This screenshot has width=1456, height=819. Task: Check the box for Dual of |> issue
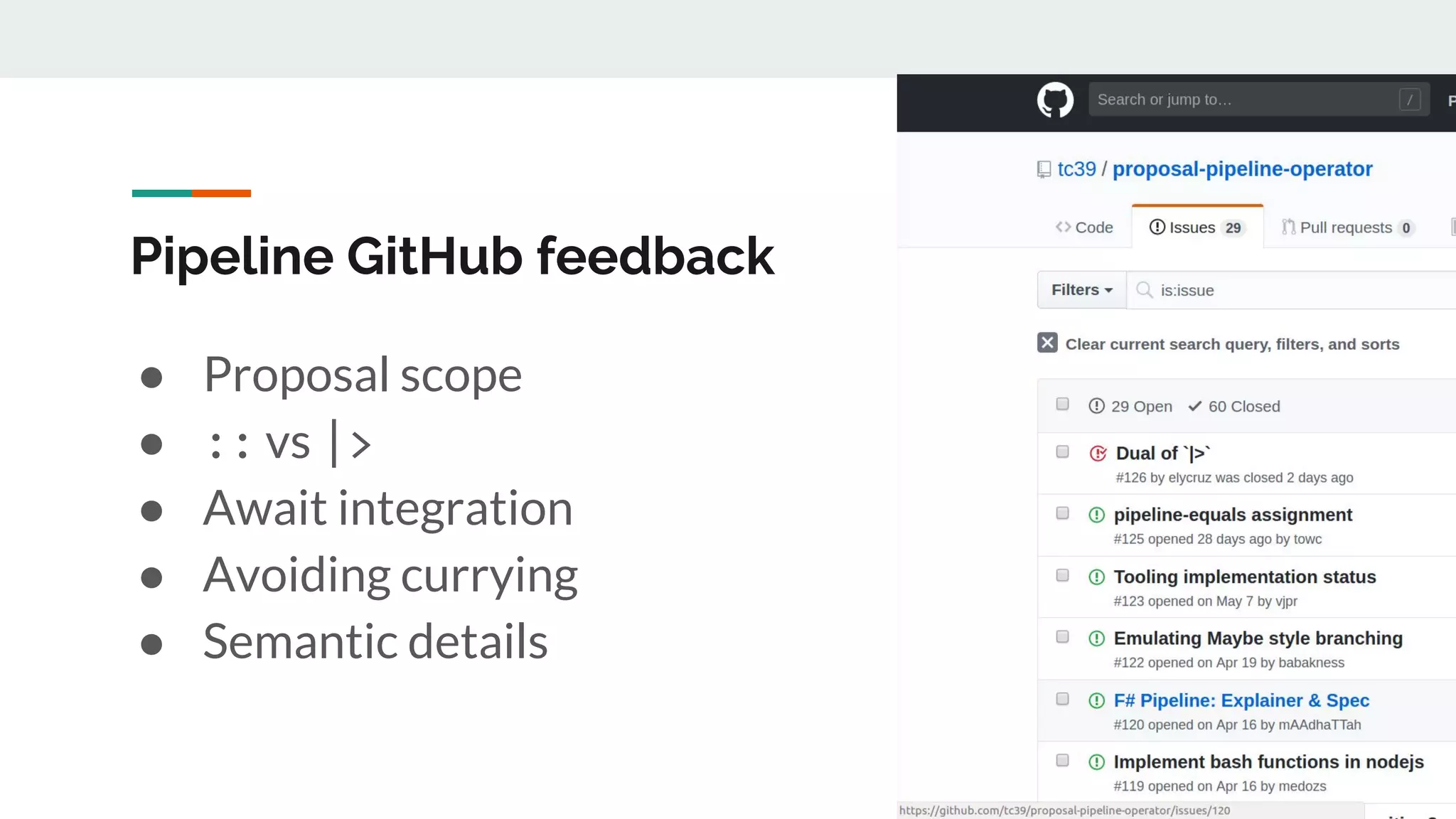click(1063, 451)
